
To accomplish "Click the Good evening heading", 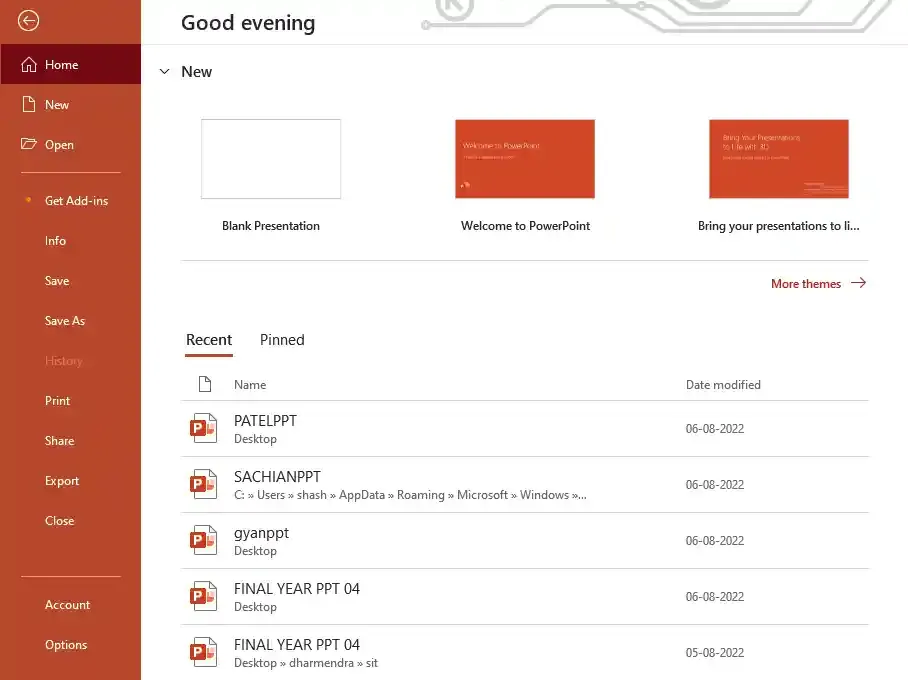I will 248,23.
